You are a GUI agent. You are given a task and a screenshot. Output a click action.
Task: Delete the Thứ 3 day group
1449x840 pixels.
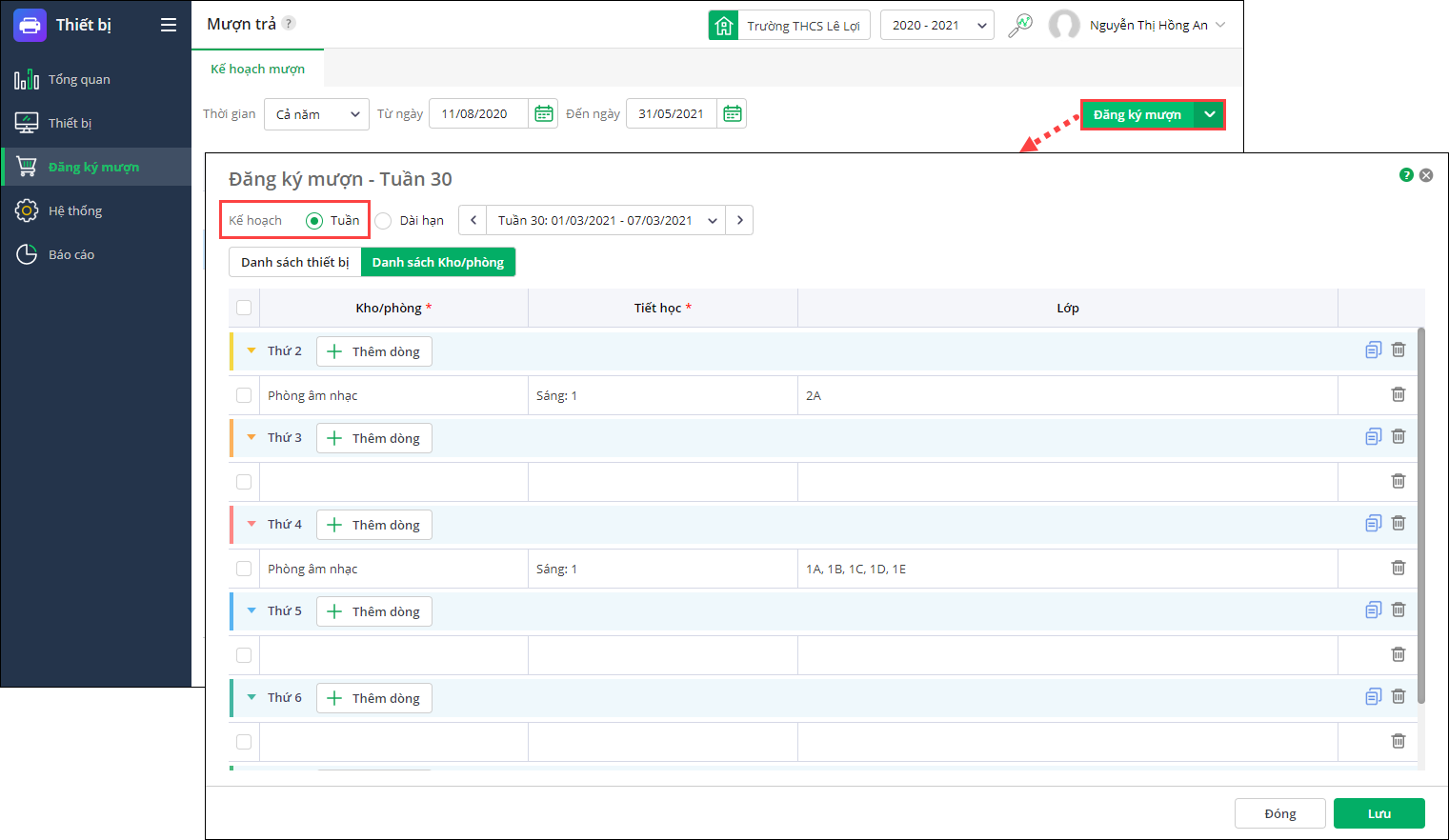pyautogui.click(x=1399, y=436)
